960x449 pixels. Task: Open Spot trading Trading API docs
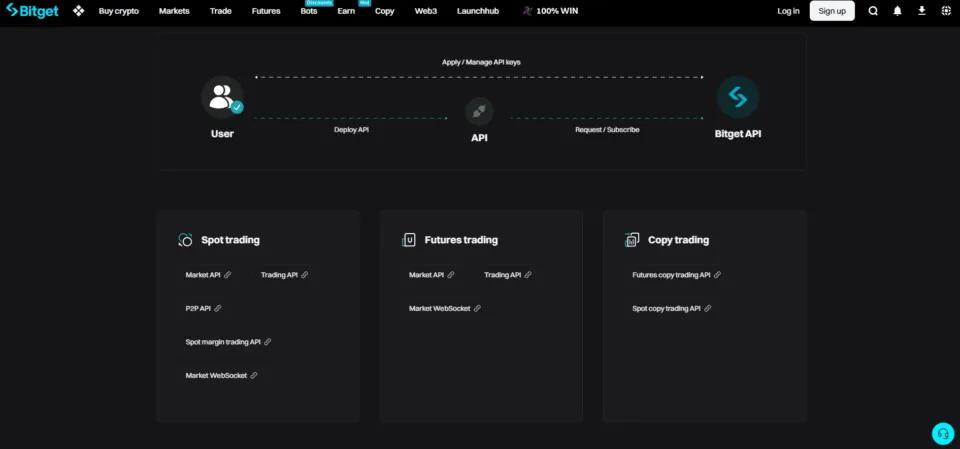(279, 275)
